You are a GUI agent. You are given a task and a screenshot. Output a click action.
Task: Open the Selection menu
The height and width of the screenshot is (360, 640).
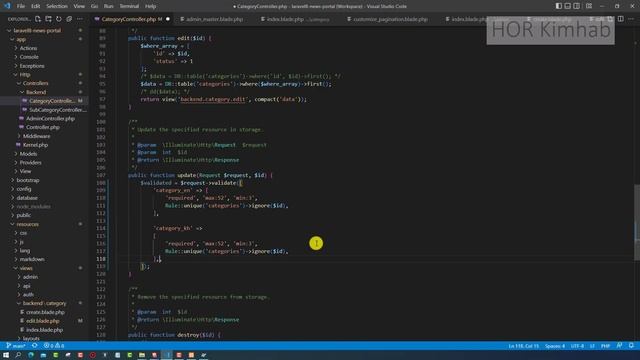(57, 6)
